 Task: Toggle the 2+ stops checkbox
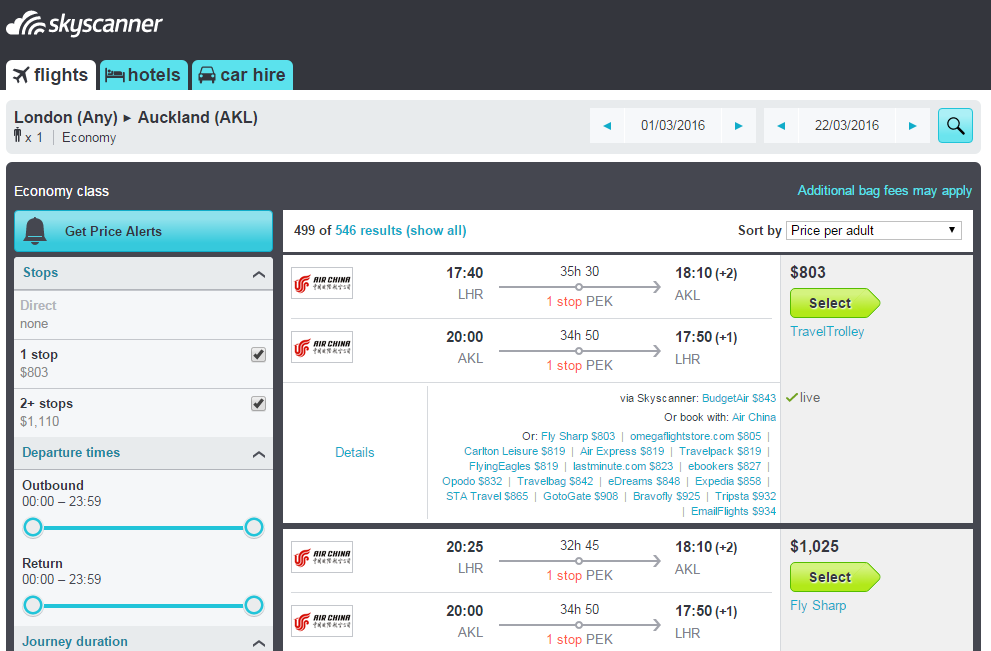click(258, 403)
